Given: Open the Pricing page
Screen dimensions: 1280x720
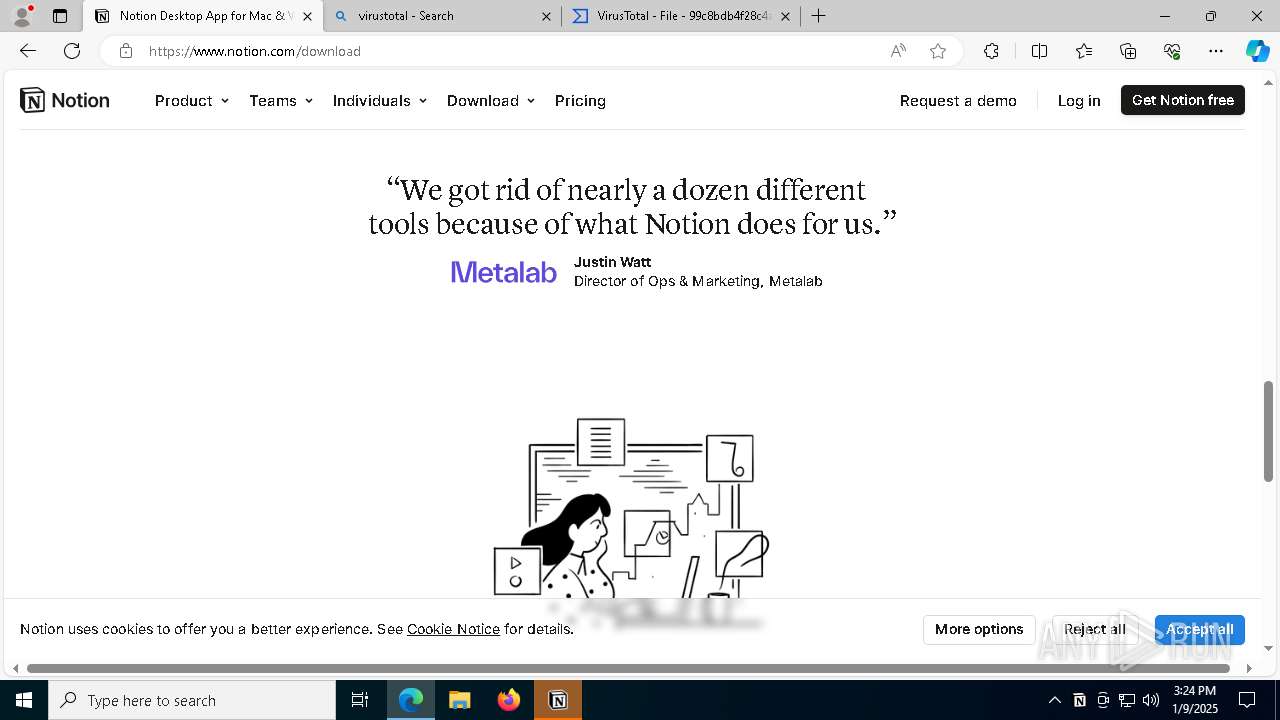Looking at the screenshot, I should point(580,100).
